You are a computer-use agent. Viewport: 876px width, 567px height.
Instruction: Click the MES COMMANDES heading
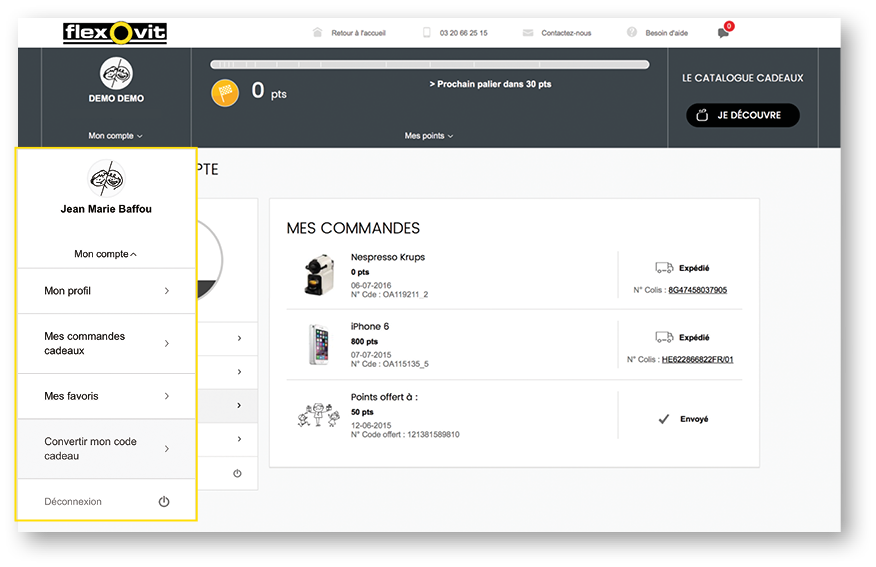point(353,228)
